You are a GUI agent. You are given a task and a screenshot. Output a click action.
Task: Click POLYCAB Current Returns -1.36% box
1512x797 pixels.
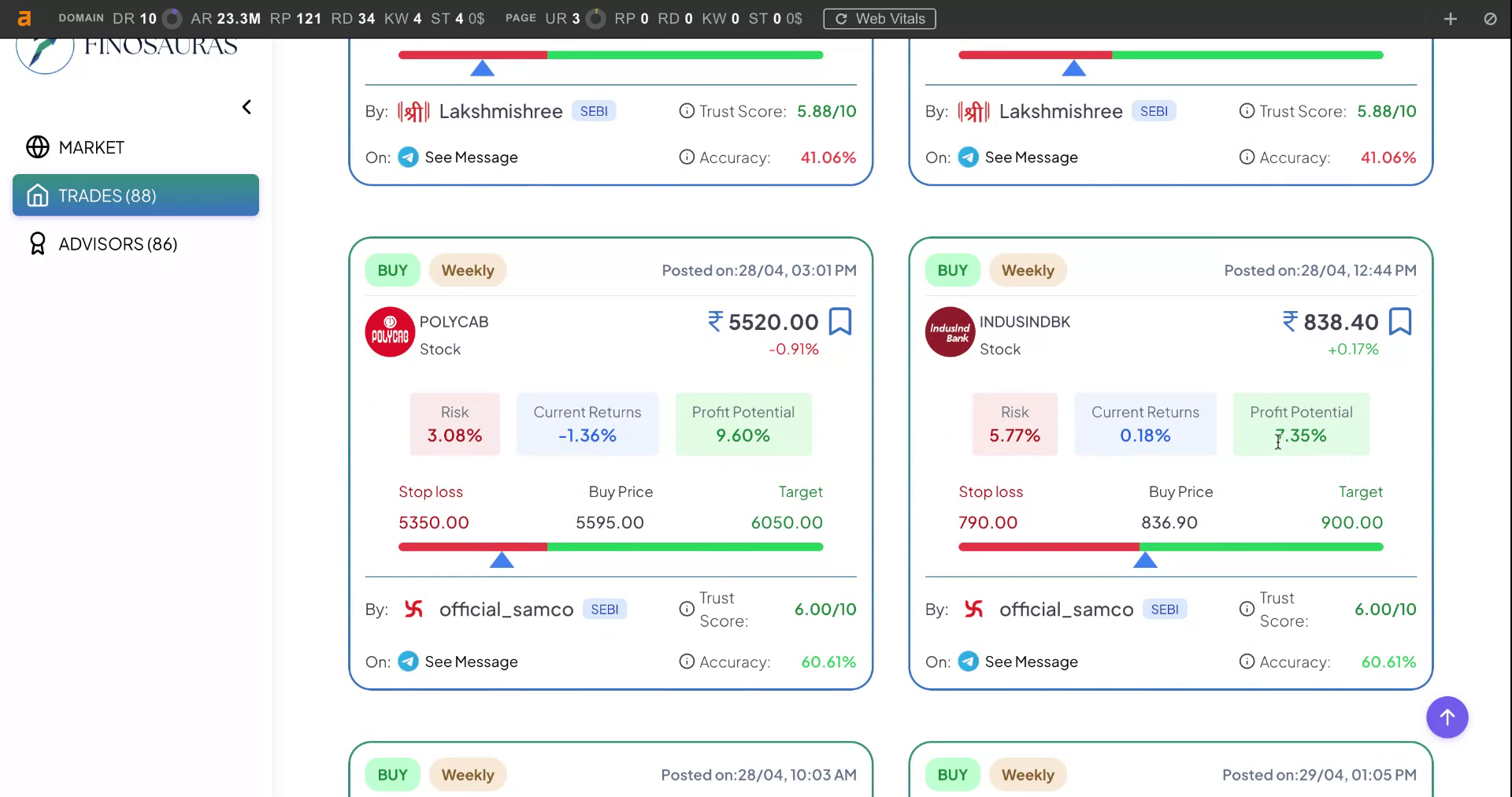pos(587,424)
